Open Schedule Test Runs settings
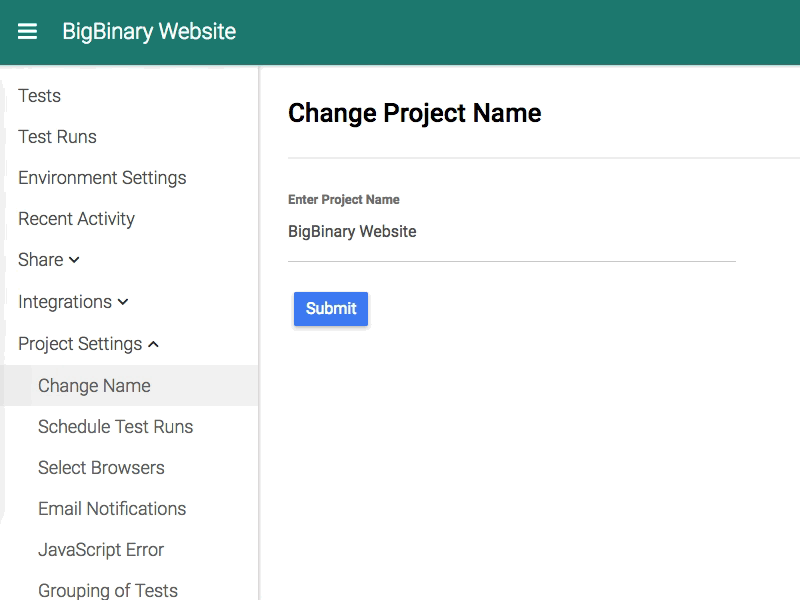800x600 pixels. 115,427
